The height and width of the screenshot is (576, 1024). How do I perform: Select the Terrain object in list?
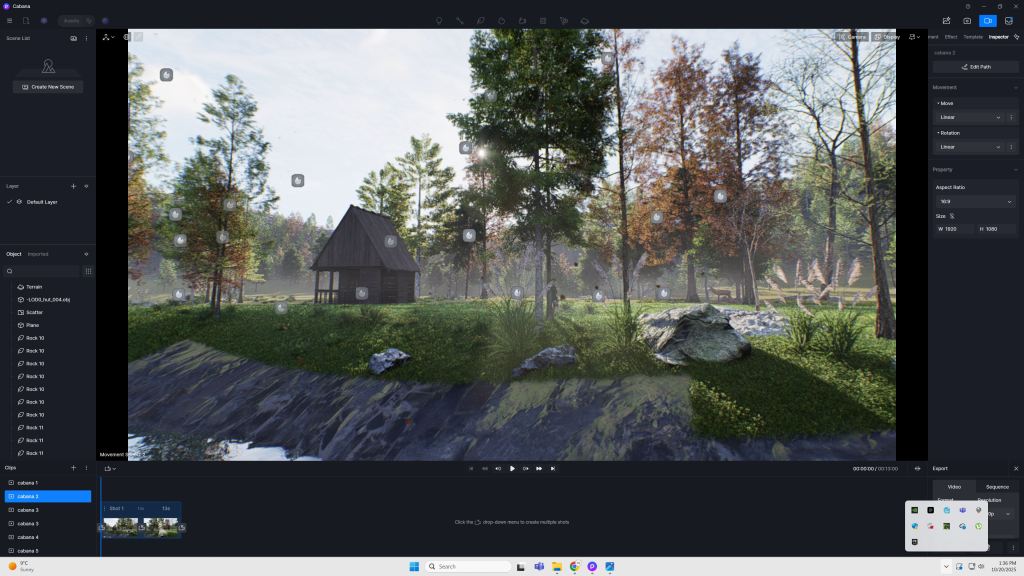coord(34,287)
